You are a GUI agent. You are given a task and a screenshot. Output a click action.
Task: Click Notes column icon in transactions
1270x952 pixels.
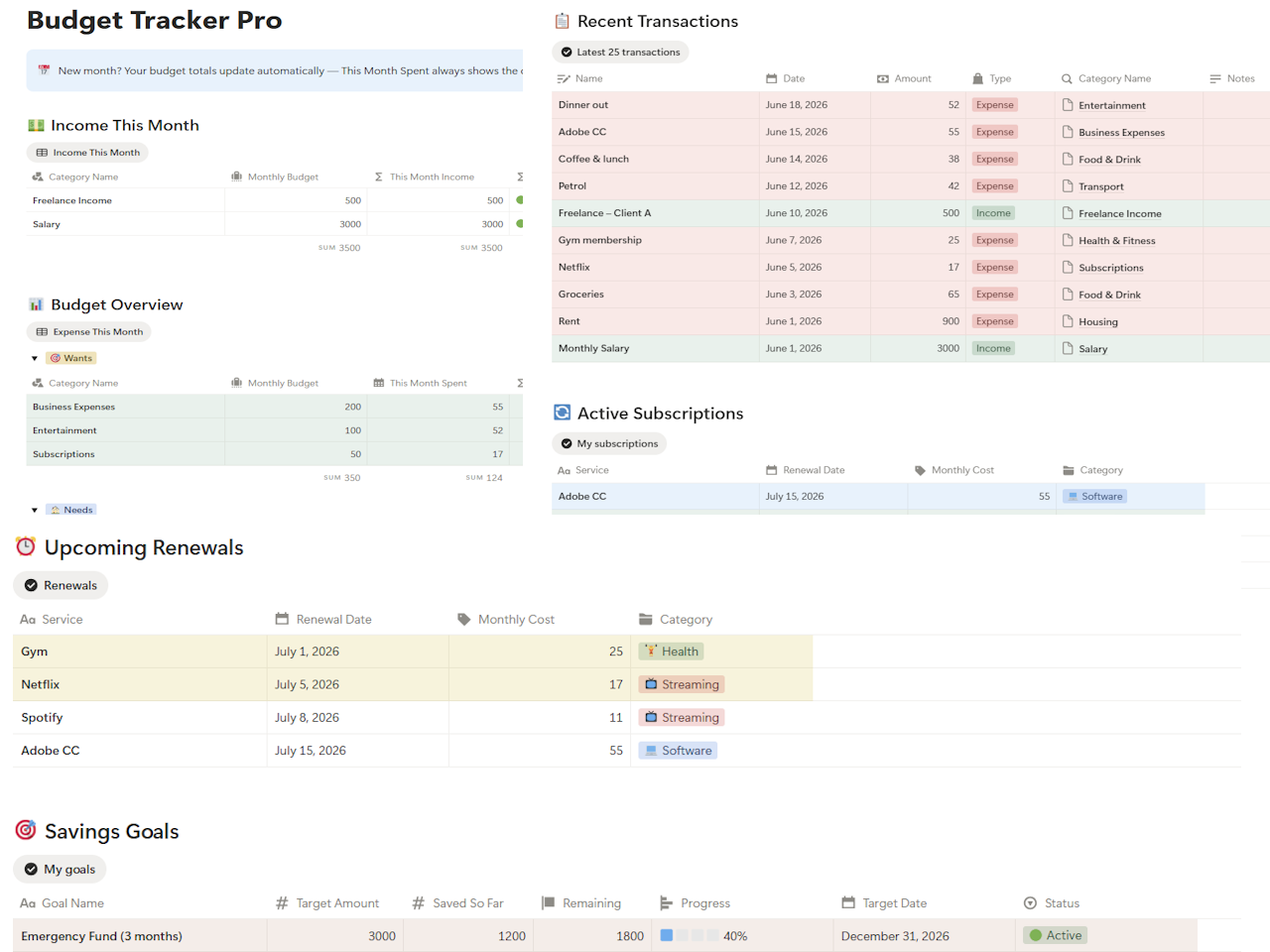click(x=1215, y=78)
